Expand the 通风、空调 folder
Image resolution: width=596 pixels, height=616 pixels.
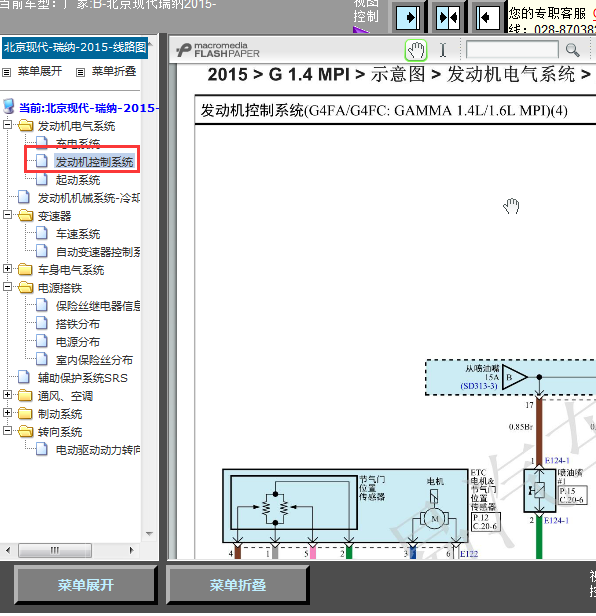pos(7,394)
